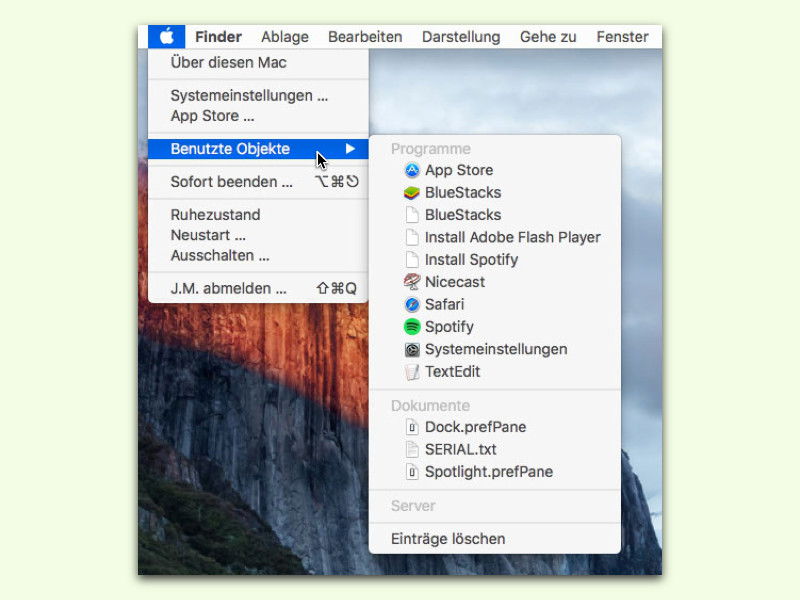
Task: Click the green Spotify icon
Action: tap(412, 327)
